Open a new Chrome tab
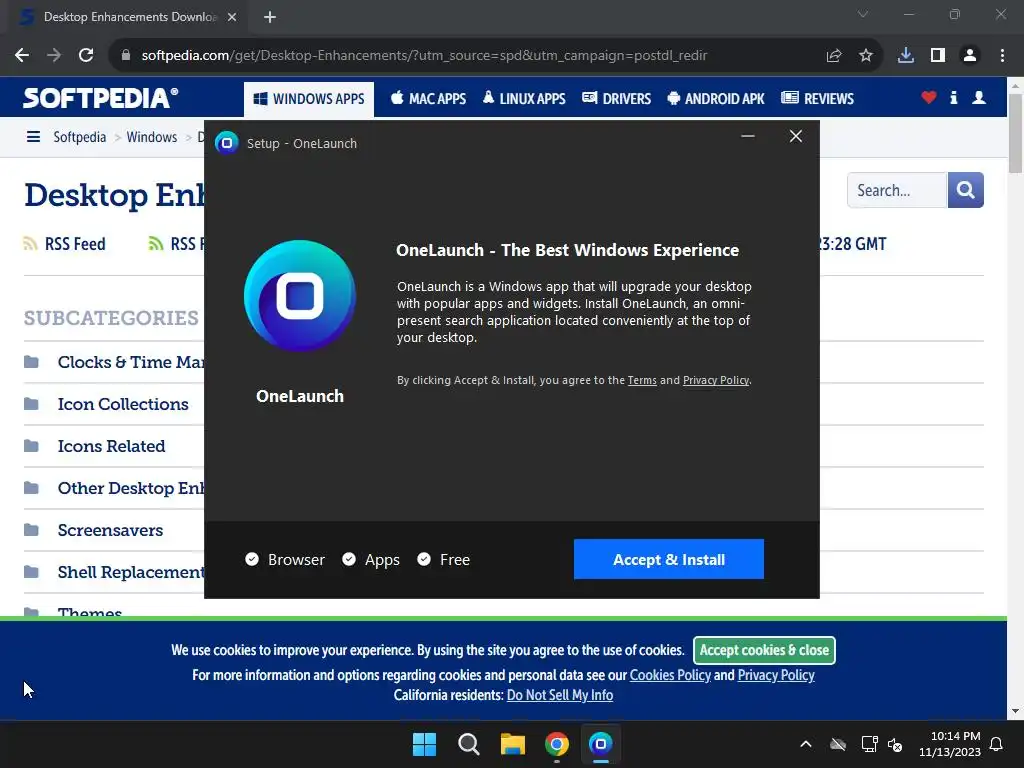1024x768 pixels. point(270,17)
